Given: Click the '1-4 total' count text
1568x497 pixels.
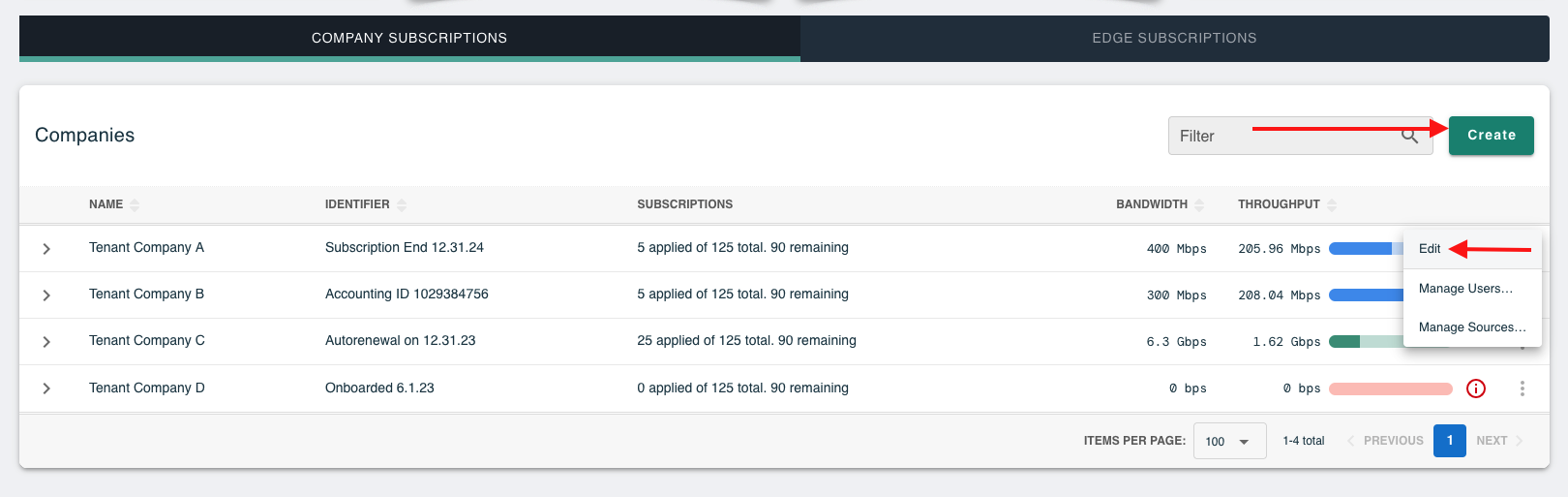Looking at the screenshot, I should 1304,441.
